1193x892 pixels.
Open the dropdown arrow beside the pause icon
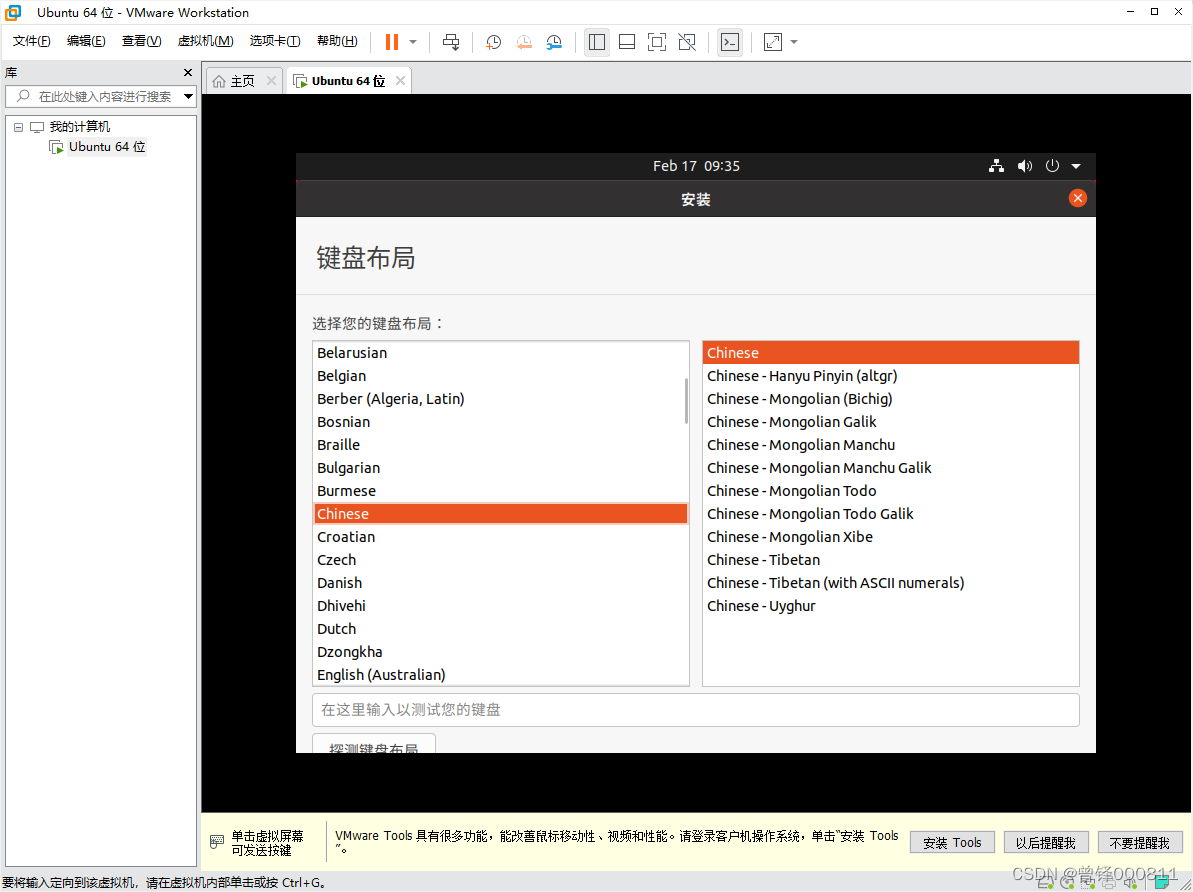coord(413,42)
